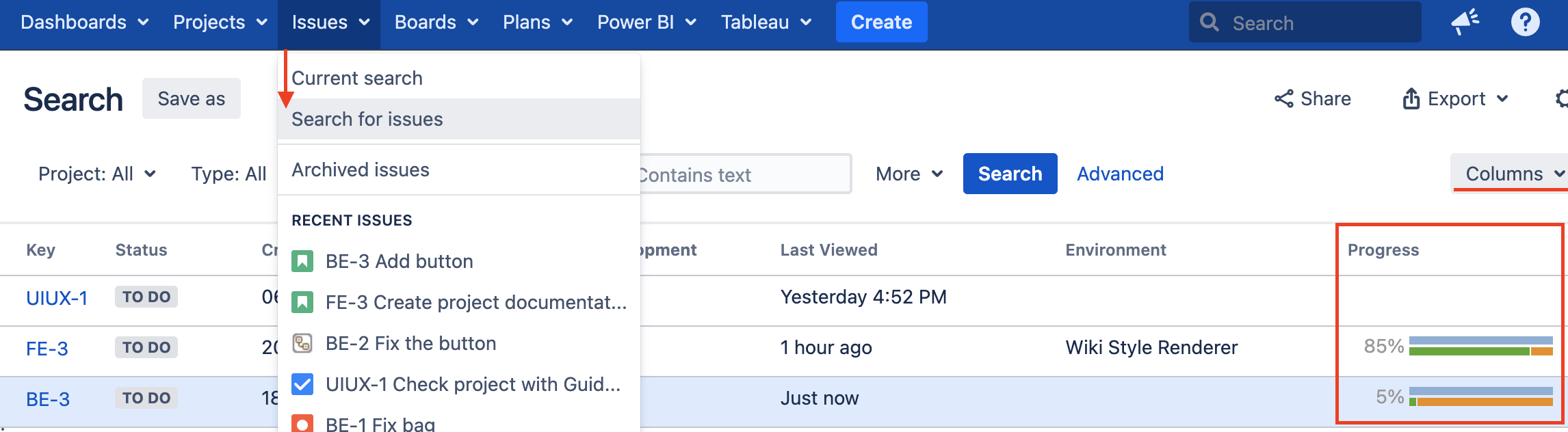Viewport: 1568px width, 432px height.
Task: Click UIUX-1 blue checkbox task icon
Action: [x=302, y=384]
